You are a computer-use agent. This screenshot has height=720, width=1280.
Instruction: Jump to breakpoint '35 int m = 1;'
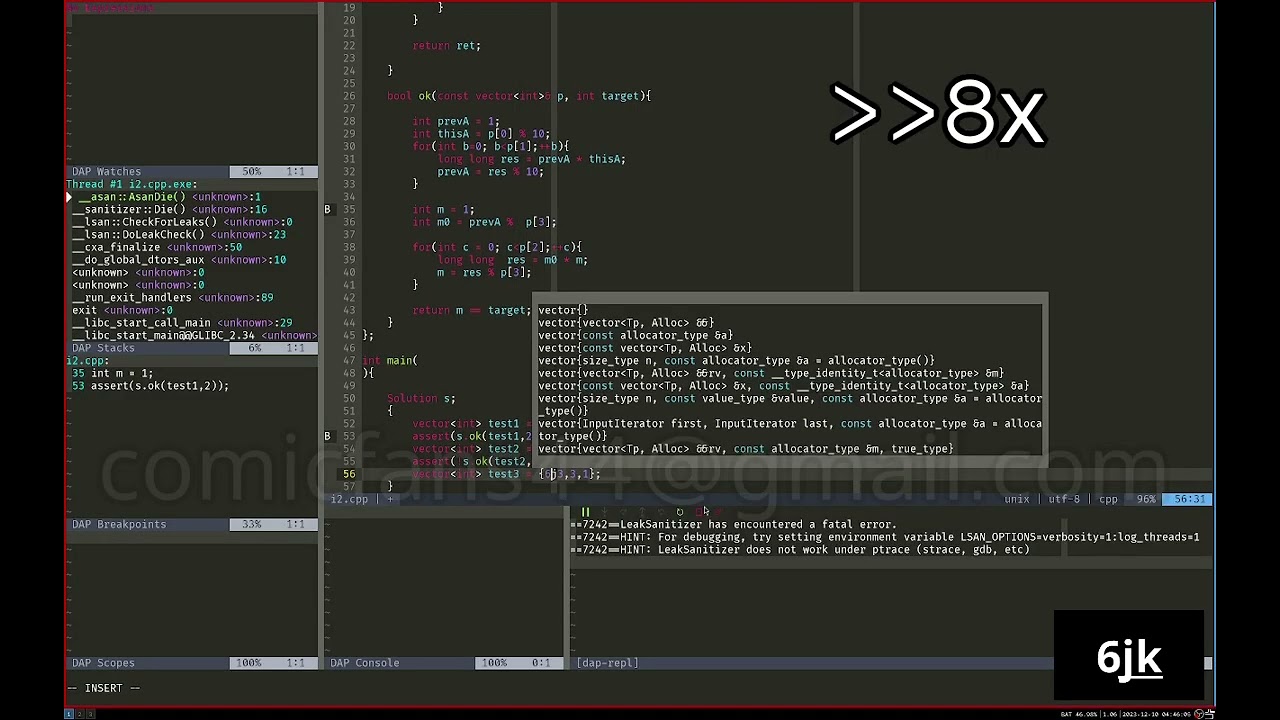[112, 373]
